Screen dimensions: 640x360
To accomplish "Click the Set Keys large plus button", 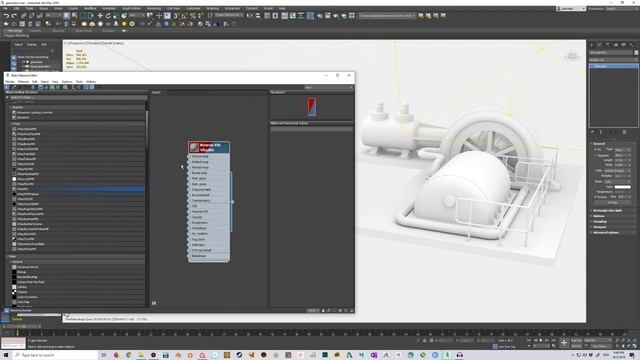I will click(x=564, y=343).
